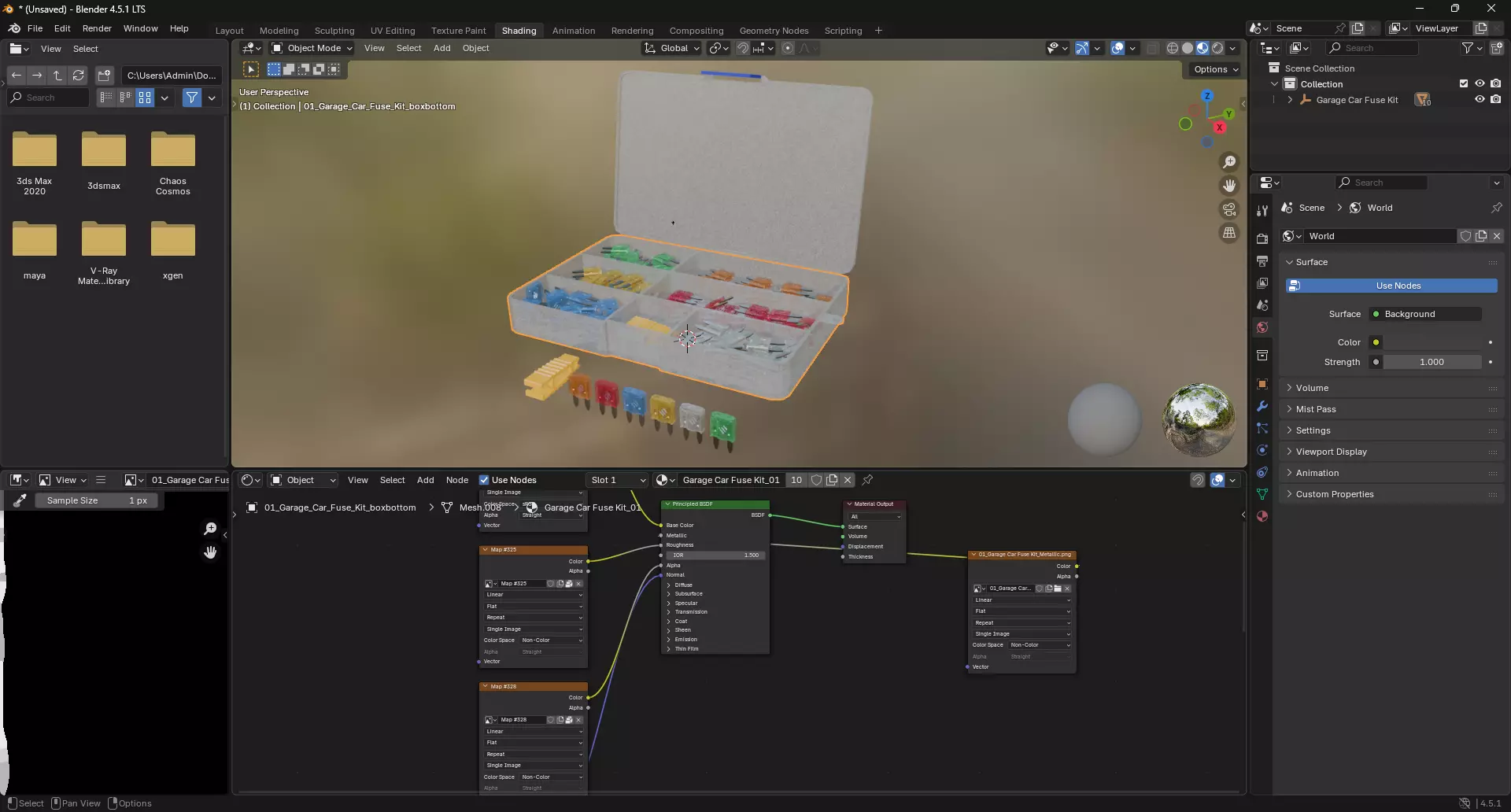Go back in file browser history
The image size is (1511, 812).
tap(17, 76)
